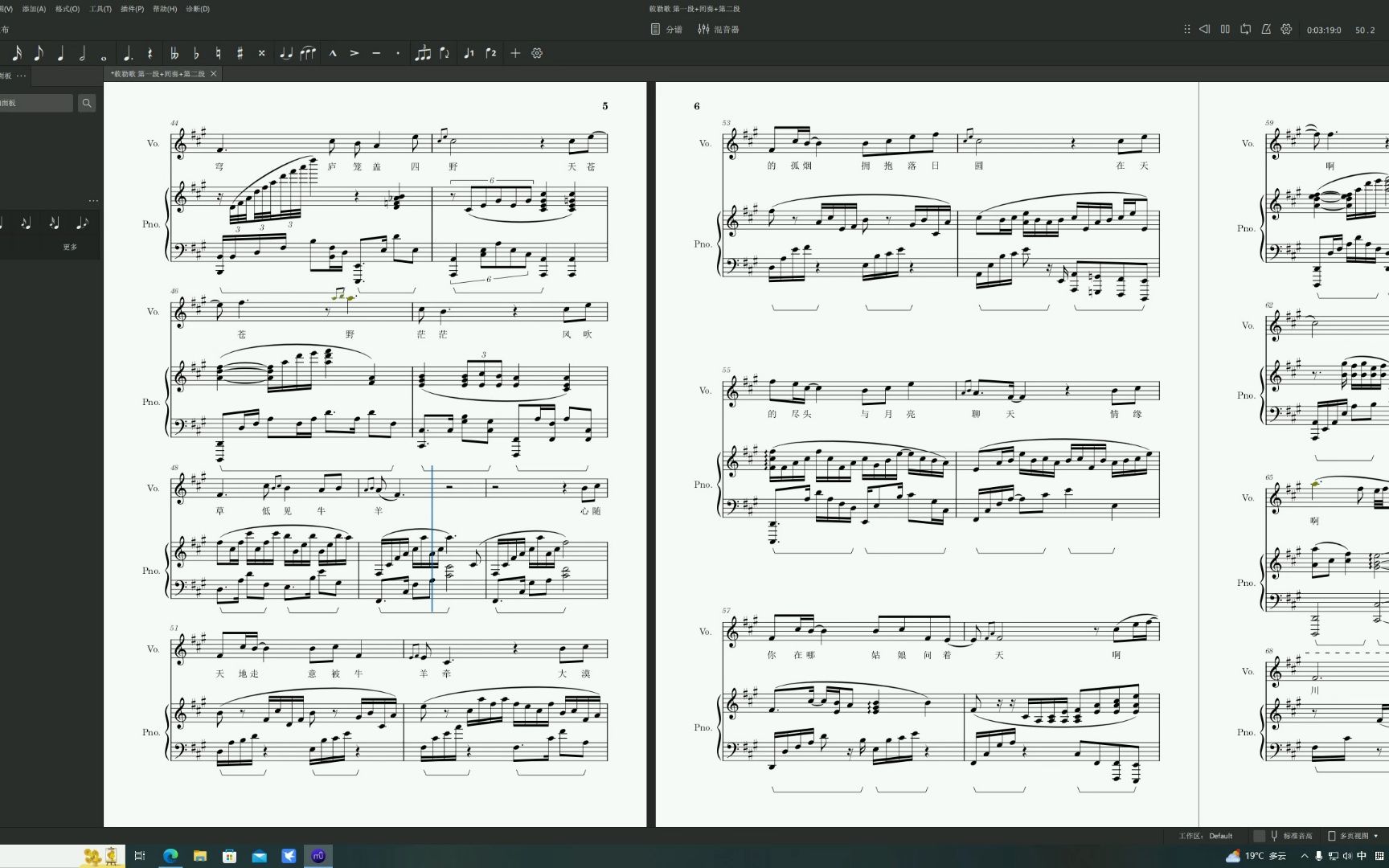Add a slur to selection

pyautogui.click(x=308, y=53)
